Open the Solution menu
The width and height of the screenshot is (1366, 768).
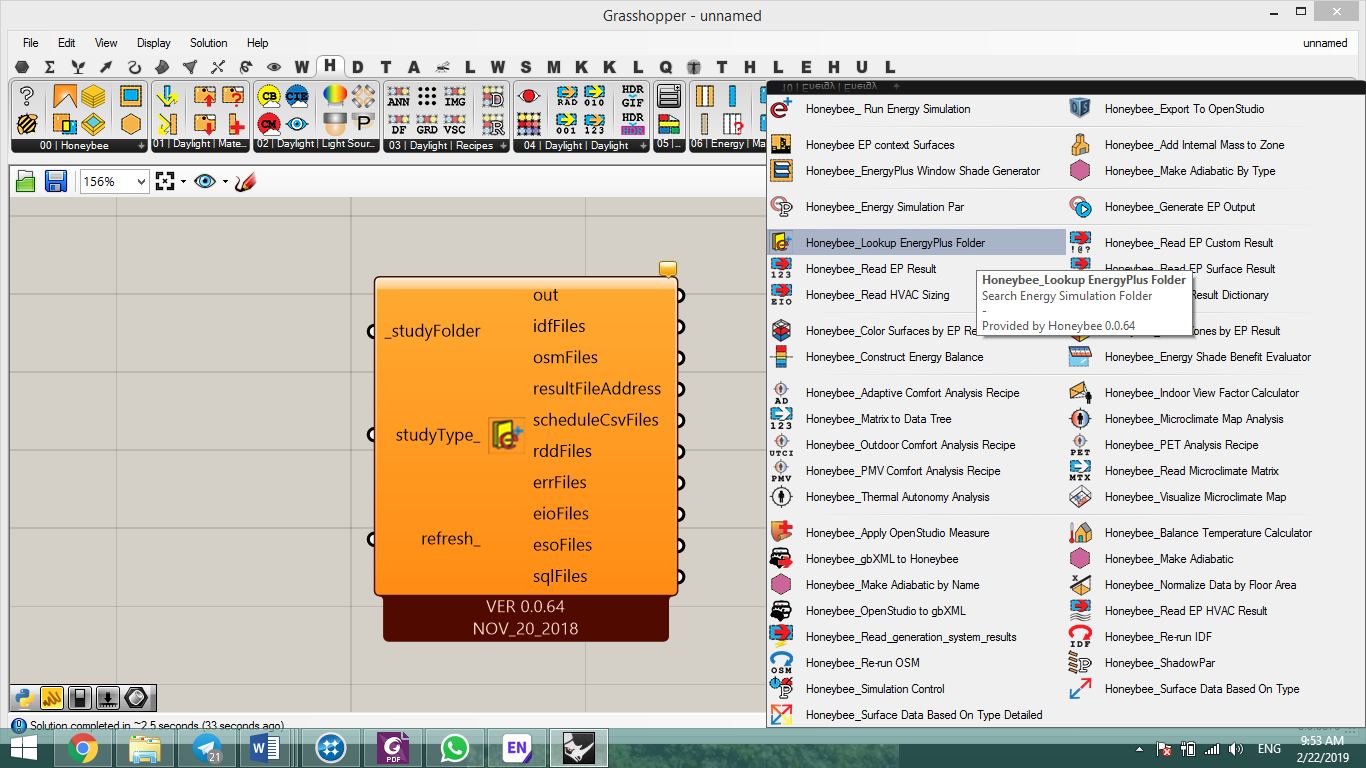click(209, 43)
